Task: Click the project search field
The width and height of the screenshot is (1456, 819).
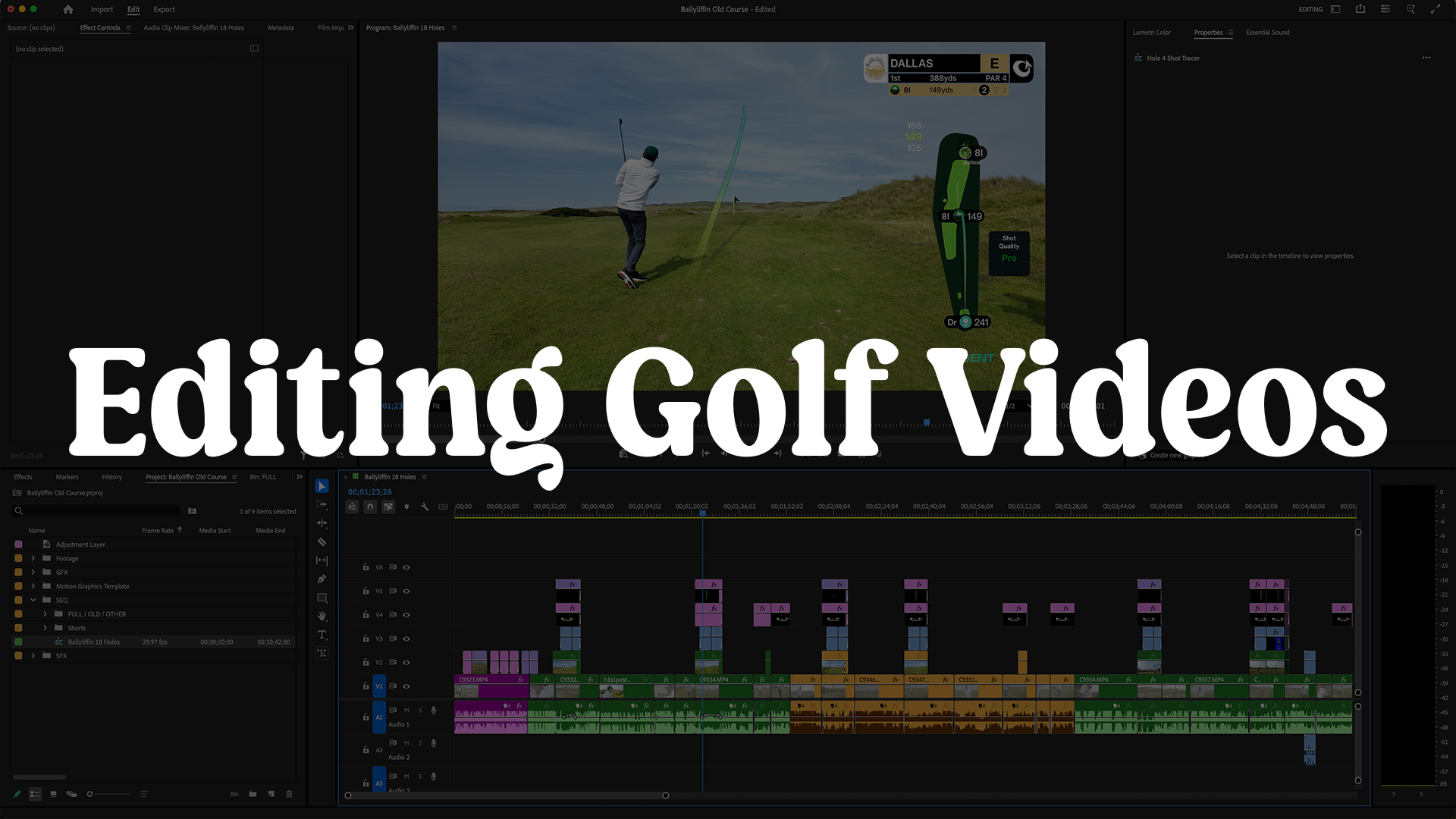Action: click(x=99, y=511)
